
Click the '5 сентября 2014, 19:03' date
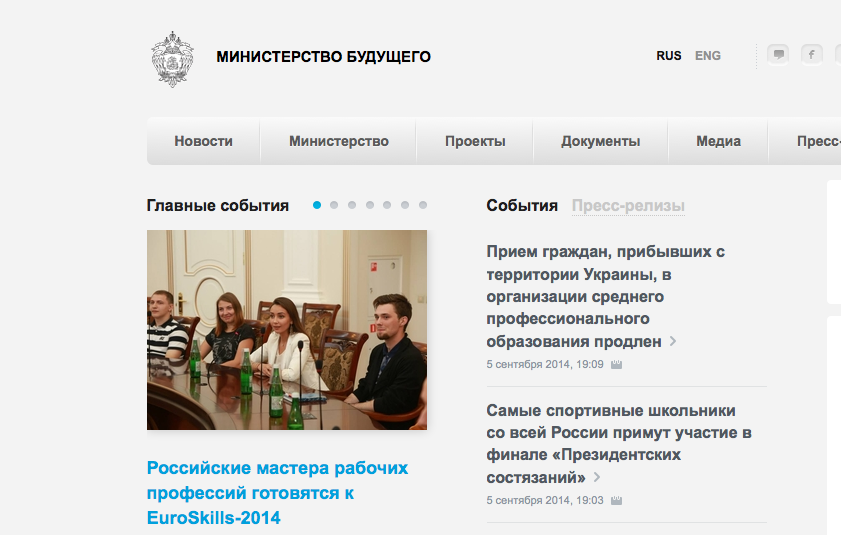pyautogui.click(x=544, y=500)
